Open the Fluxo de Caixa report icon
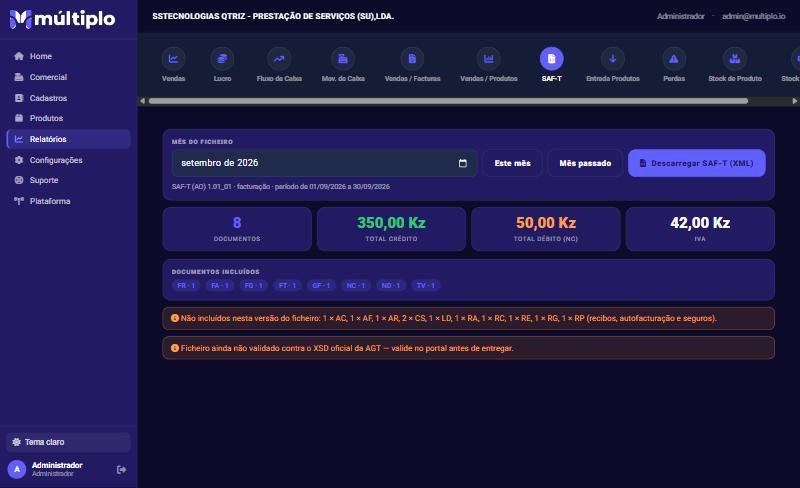 click(279, 59)
